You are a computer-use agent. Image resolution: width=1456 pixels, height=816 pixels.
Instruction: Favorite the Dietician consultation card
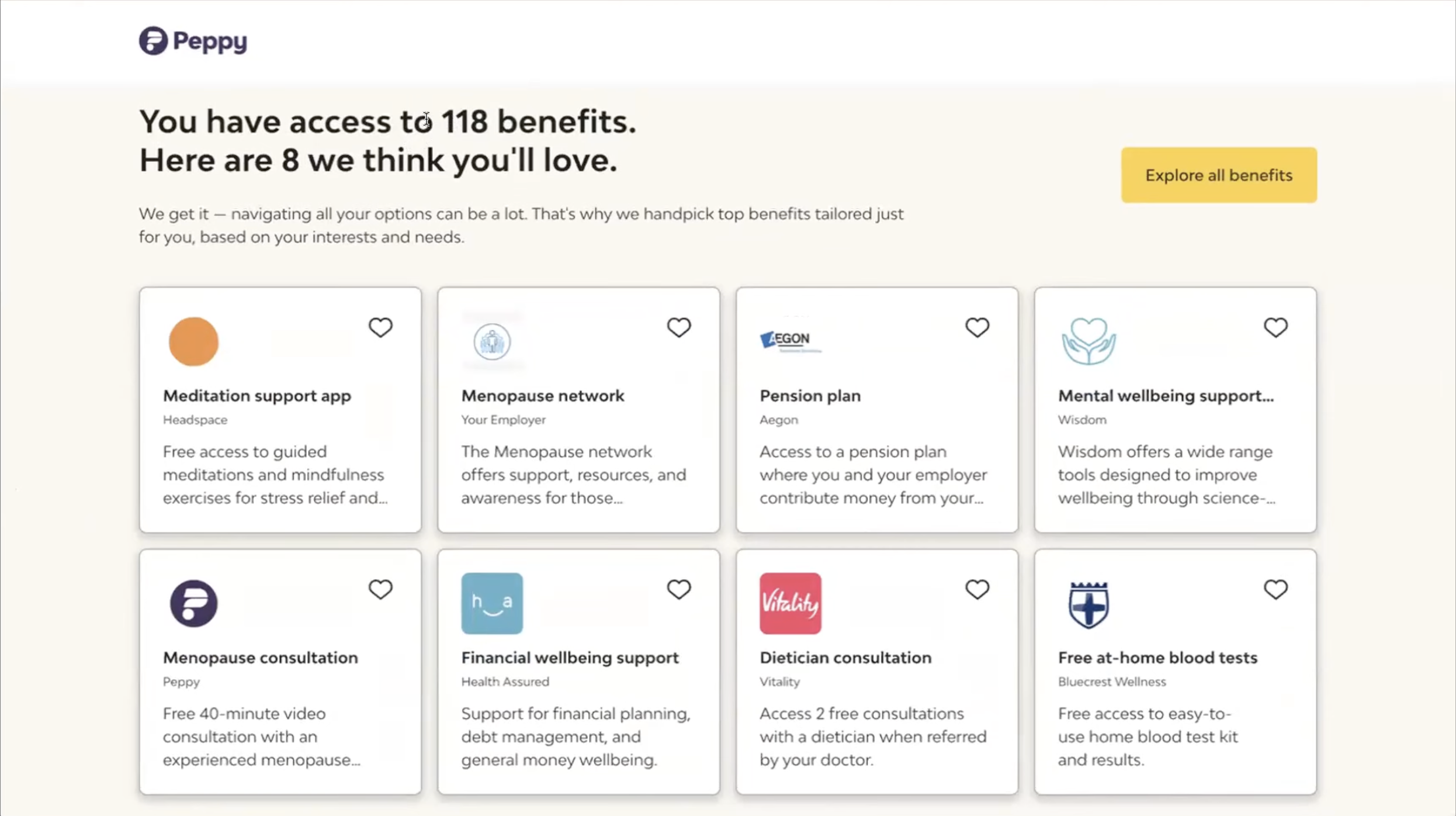[x=977, y=589]
